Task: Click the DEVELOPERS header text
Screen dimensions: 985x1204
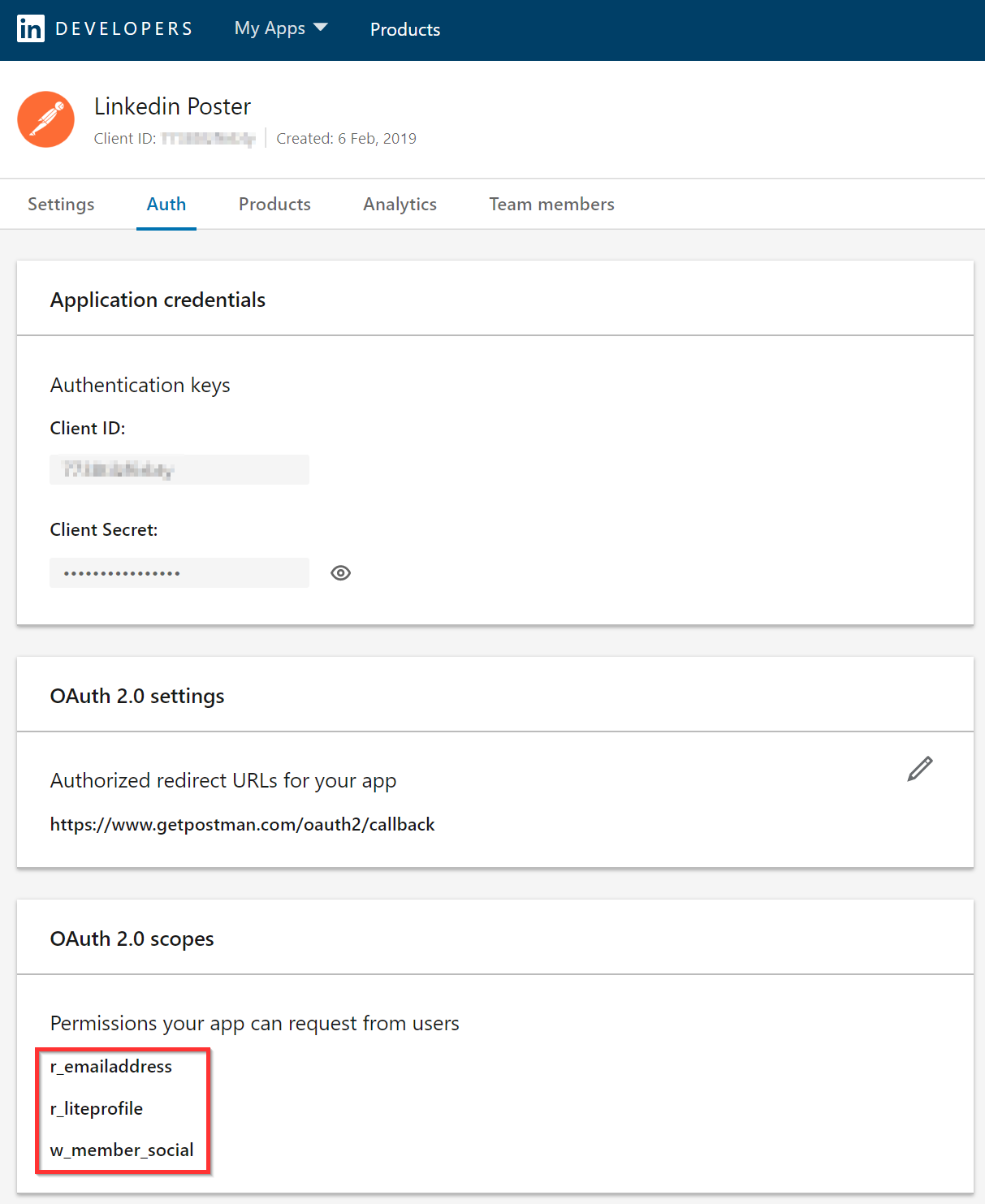Action: pos(124,29)
